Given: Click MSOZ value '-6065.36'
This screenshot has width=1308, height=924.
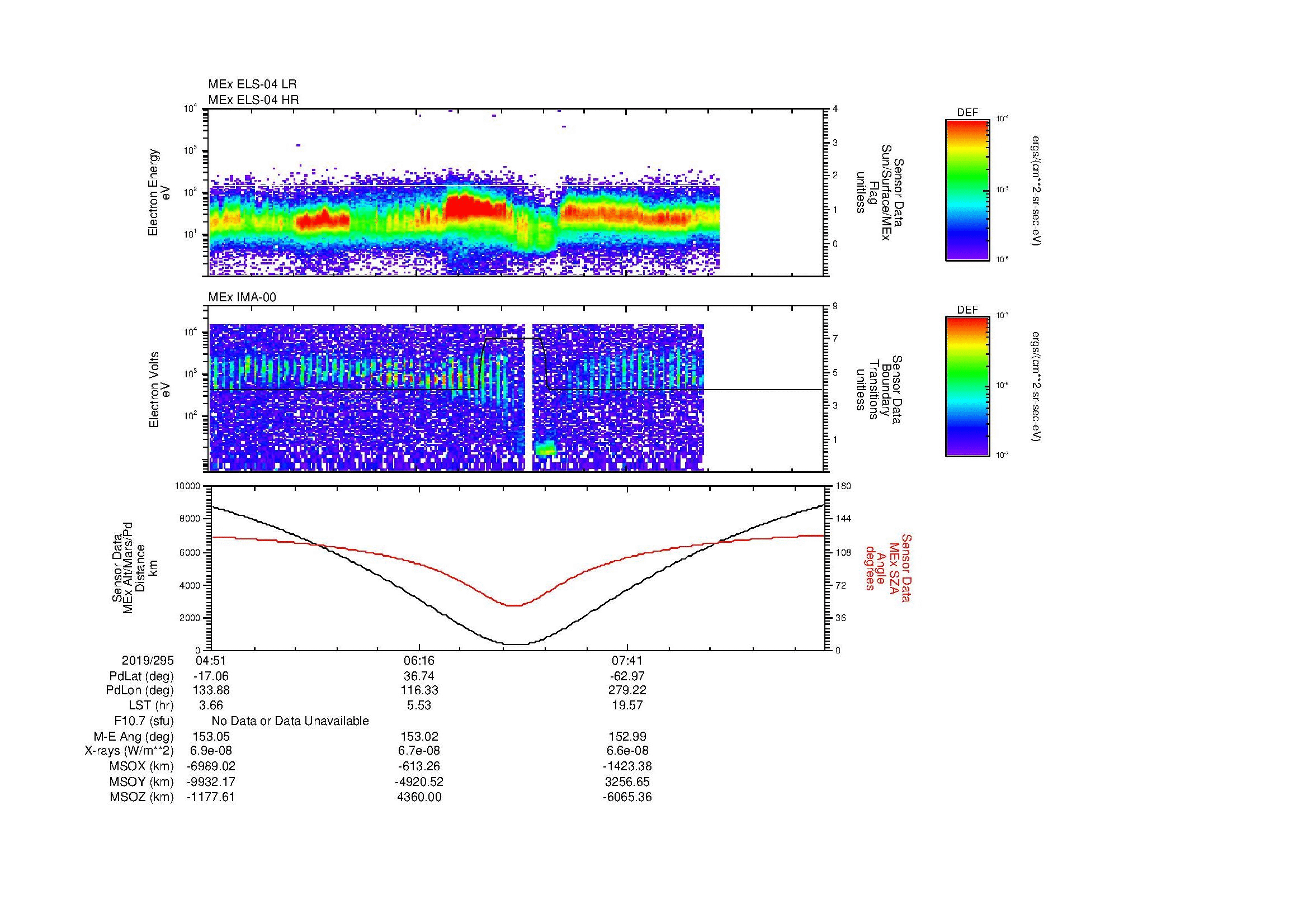Looking at the screenshot, I should click(627, 797).
